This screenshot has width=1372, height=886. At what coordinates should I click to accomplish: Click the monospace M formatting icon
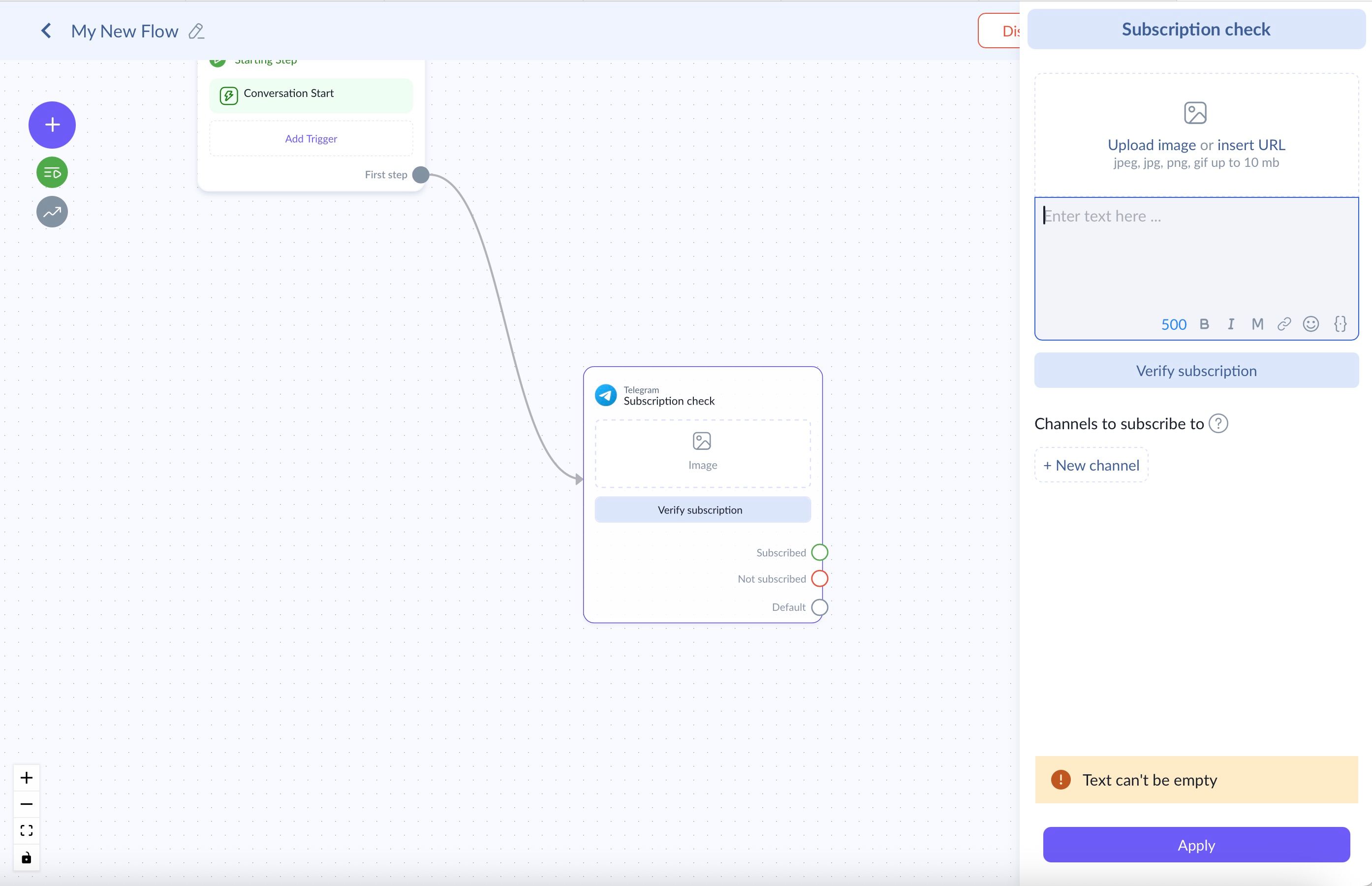click(1257, 324)
